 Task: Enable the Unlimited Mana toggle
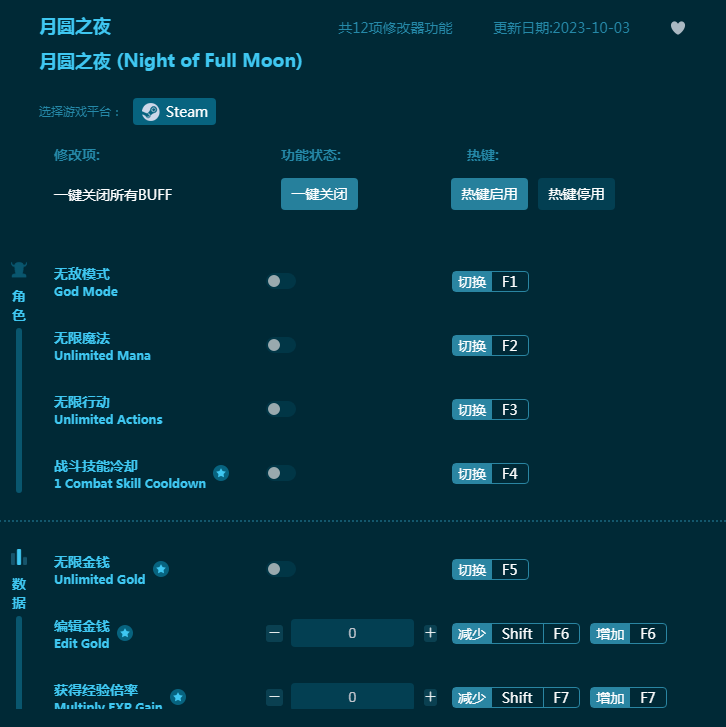[x=281, y=345]
